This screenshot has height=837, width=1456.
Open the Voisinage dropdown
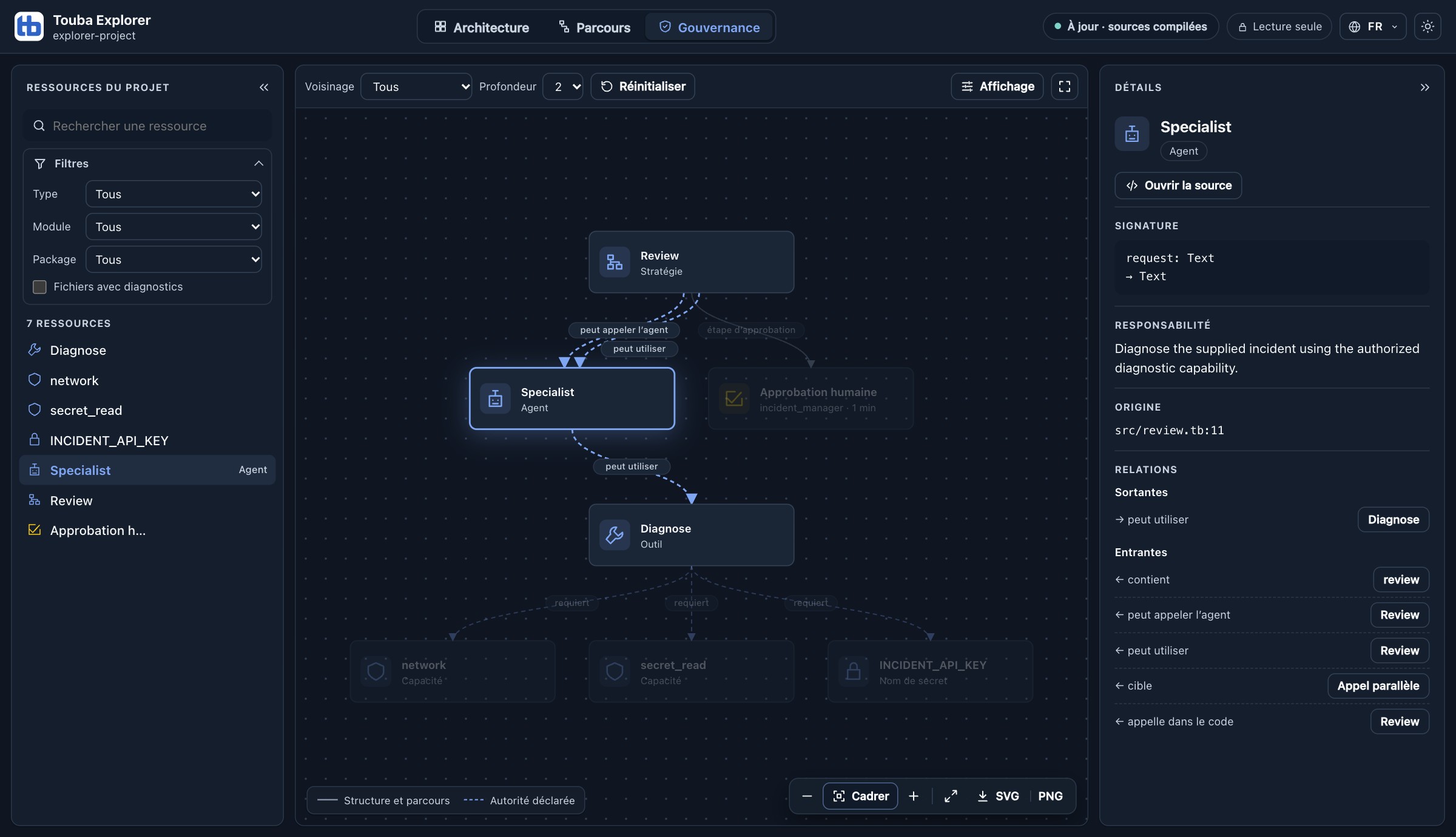click(x=416, y=87)
